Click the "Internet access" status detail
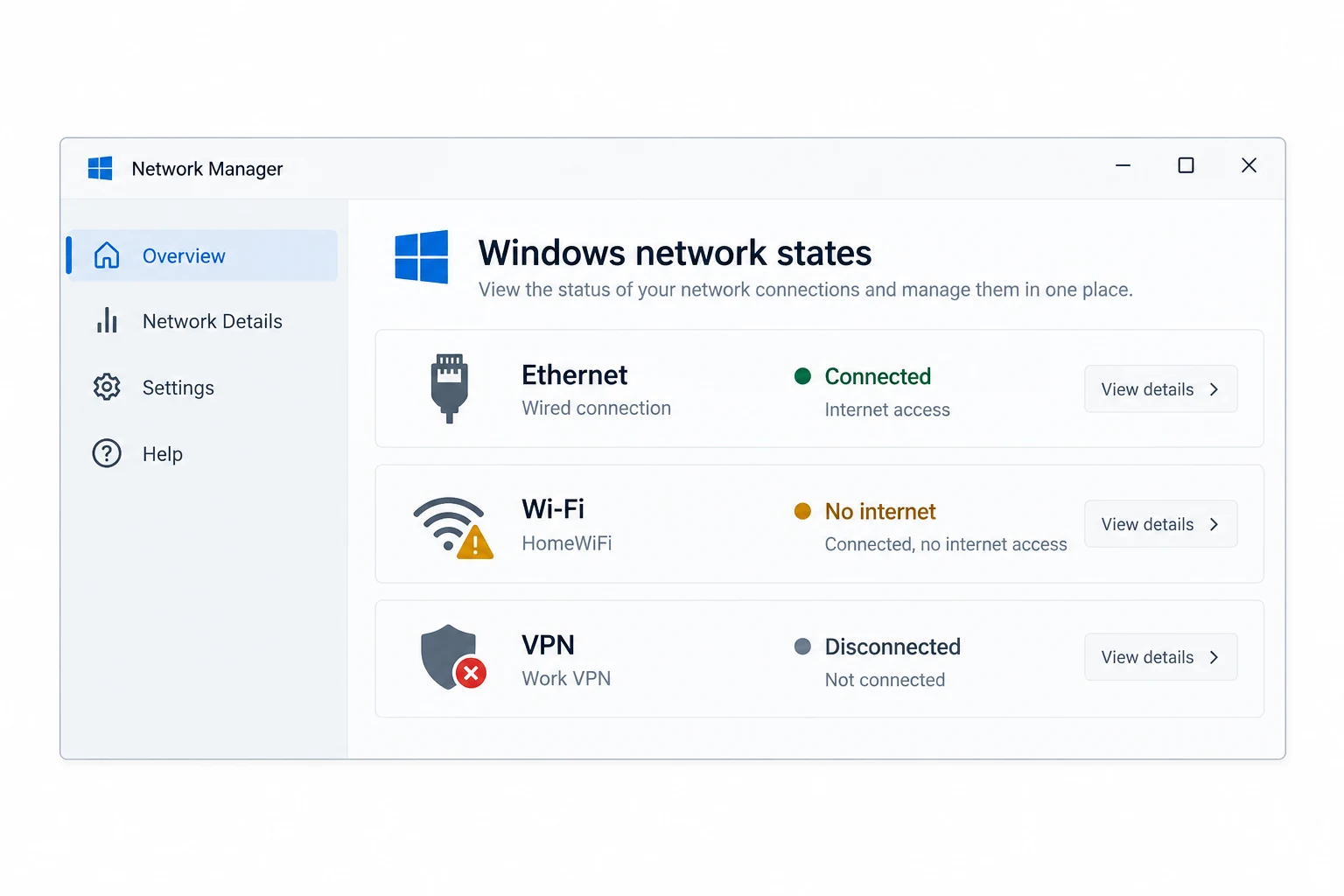Screen dimensions: 1344x896 [x=887, y=409]
